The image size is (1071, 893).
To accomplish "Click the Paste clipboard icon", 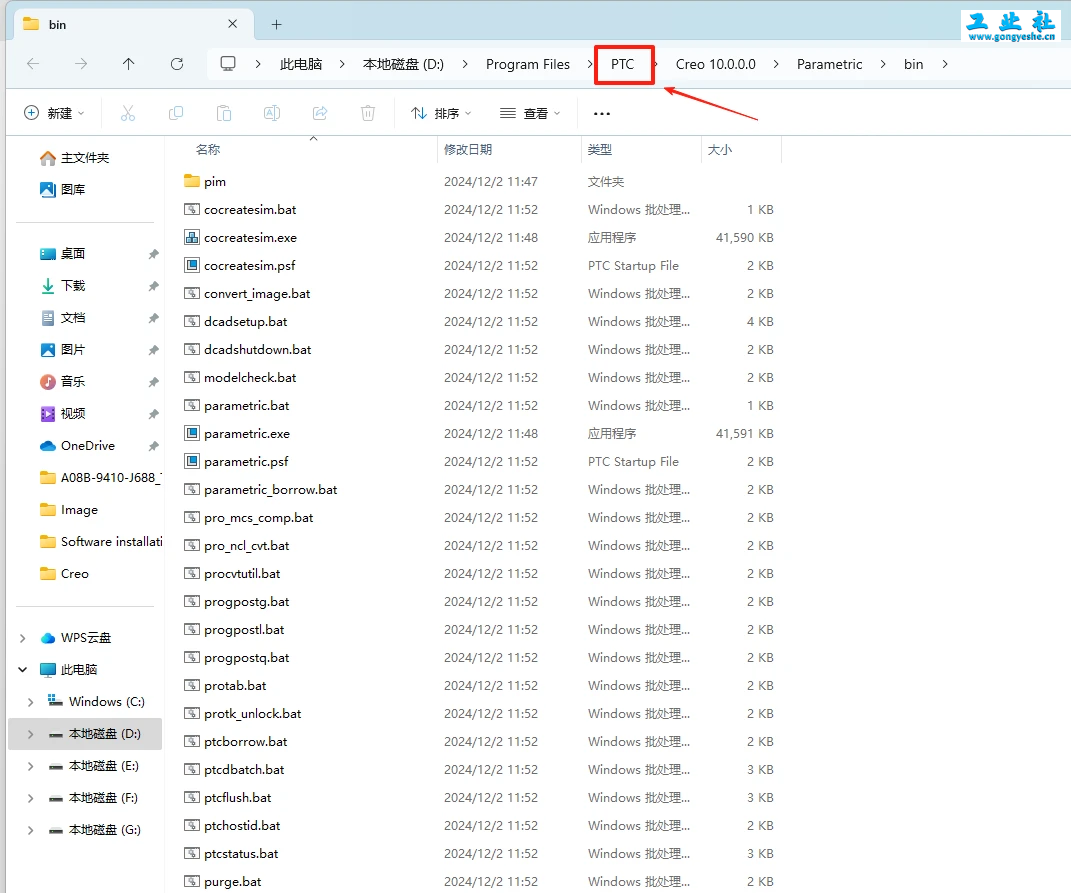I will click(223, 113).
